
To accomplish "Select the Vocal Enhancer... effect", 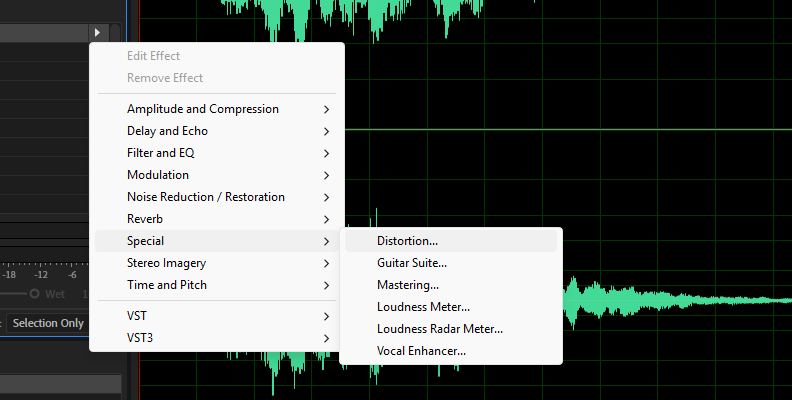I will click(421, 351).
